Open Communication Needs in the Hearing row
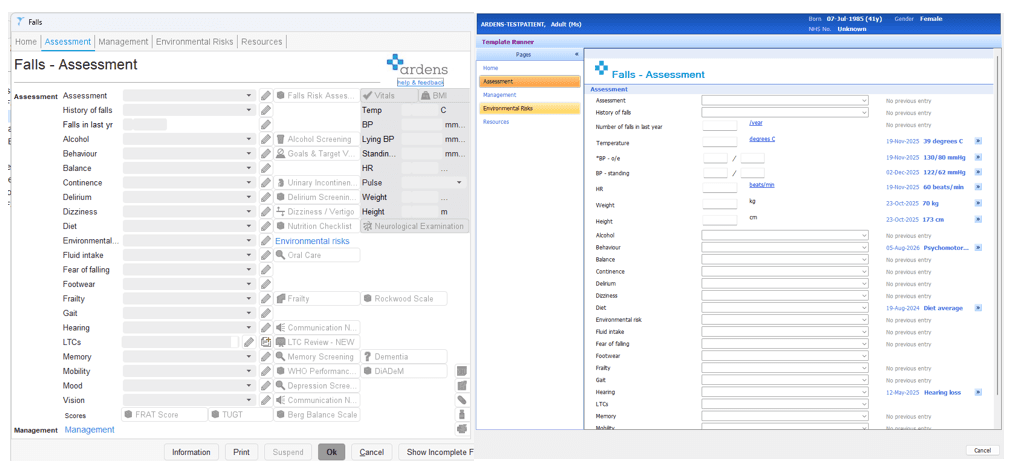This screenshot has height=471, width=1013. 317,328
